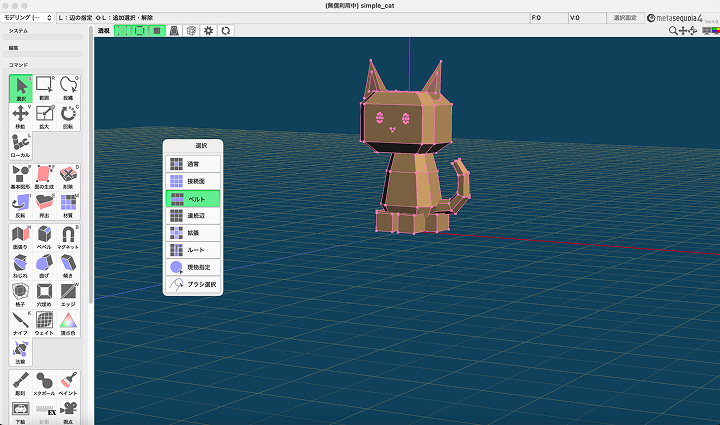720x425 pixels.
Task: Toggle edge line display in viewport toolbar
Action: pyautogui.click(x=140, y=31)
